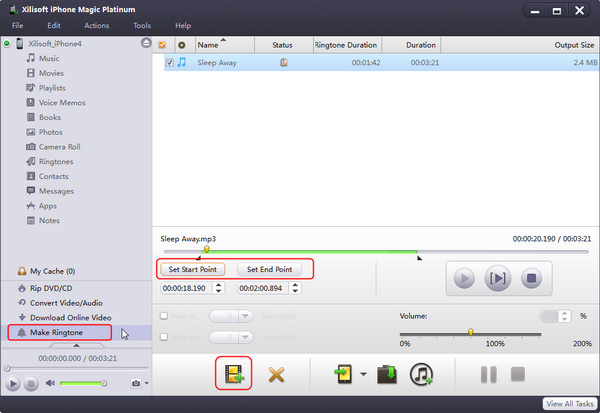Click the add file film-strip icon

[234, 375]
